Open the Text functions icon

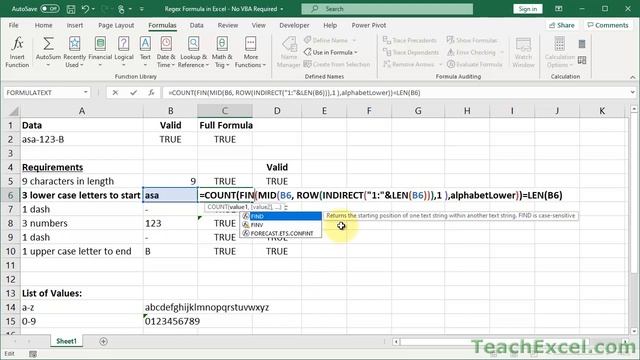(x=145, y=52)
